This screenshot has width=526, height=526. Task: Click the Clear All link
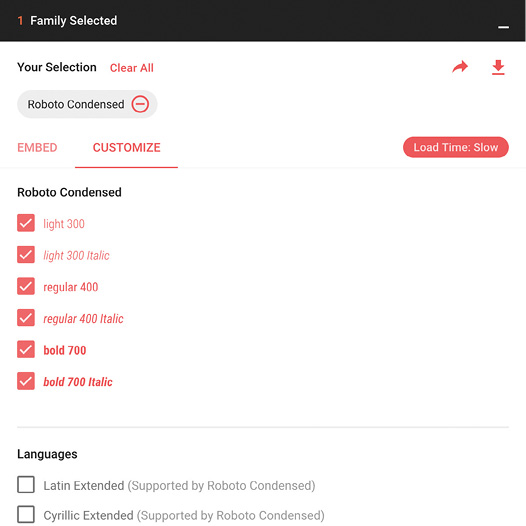click(x=132, y=68)
